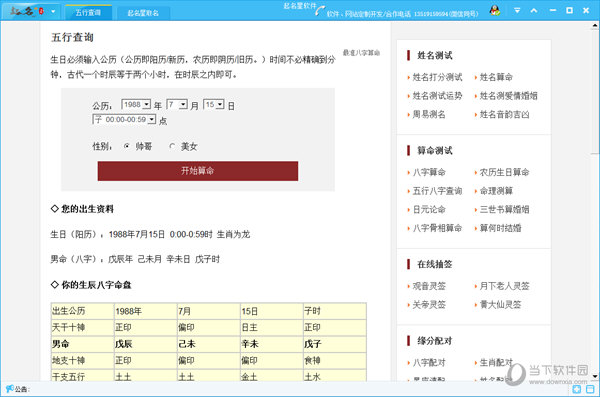The image size is (600, 397).
Task: Open 姓名测试运势 link
Action: pyautogui.click(x=437, y=96)
